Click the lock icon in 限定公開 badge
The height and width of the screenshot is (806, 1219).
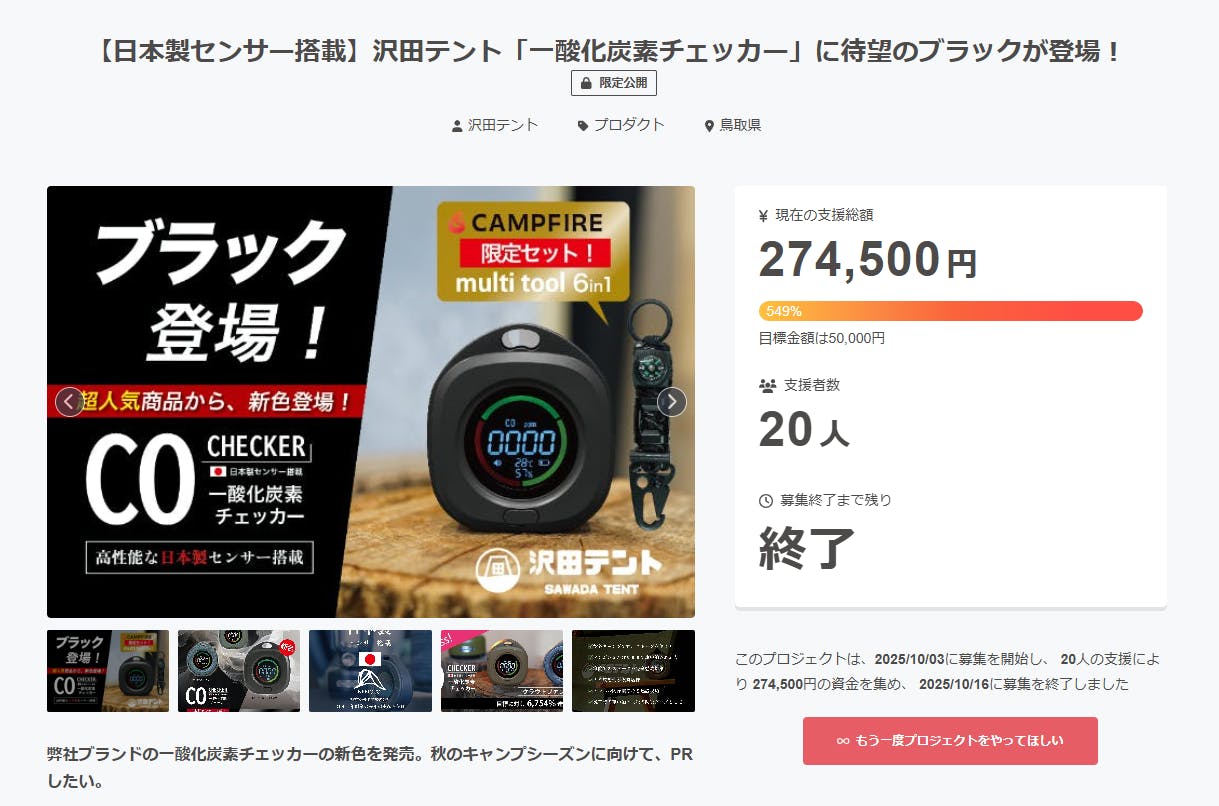pyautogui.click(x=586, y=83)
